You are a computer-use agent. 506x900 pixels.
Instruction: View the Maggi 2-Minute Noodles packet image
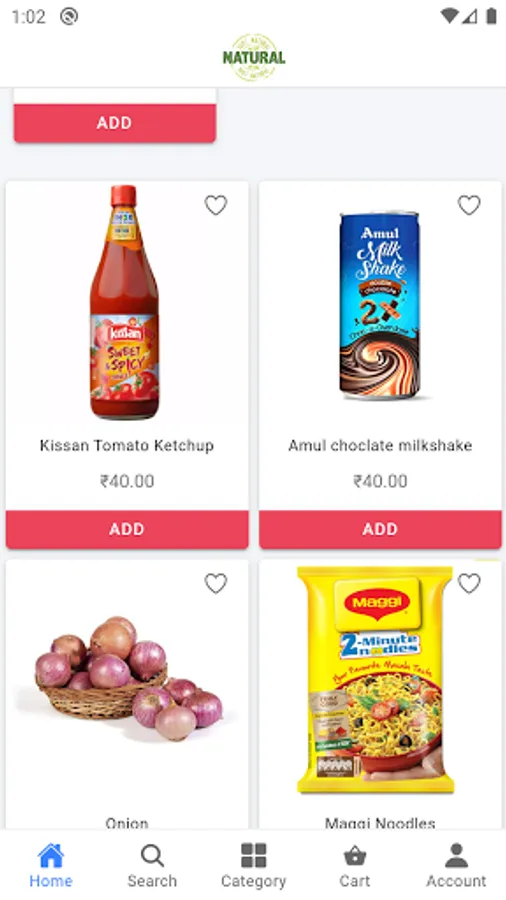(375, 680)
